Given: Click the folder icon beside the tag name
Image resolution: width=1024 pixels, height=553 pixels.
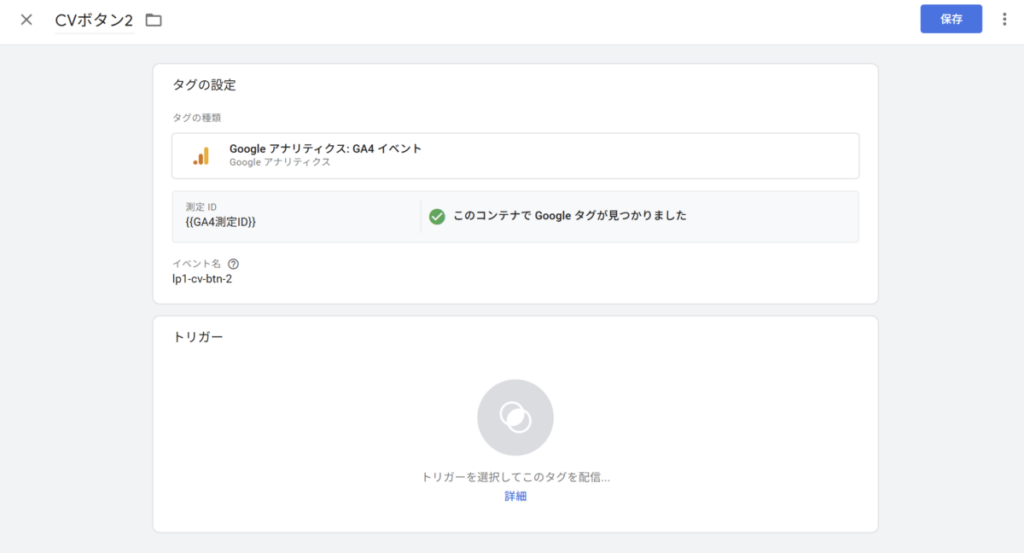Looking at the screenshot, I should point(153,20).
